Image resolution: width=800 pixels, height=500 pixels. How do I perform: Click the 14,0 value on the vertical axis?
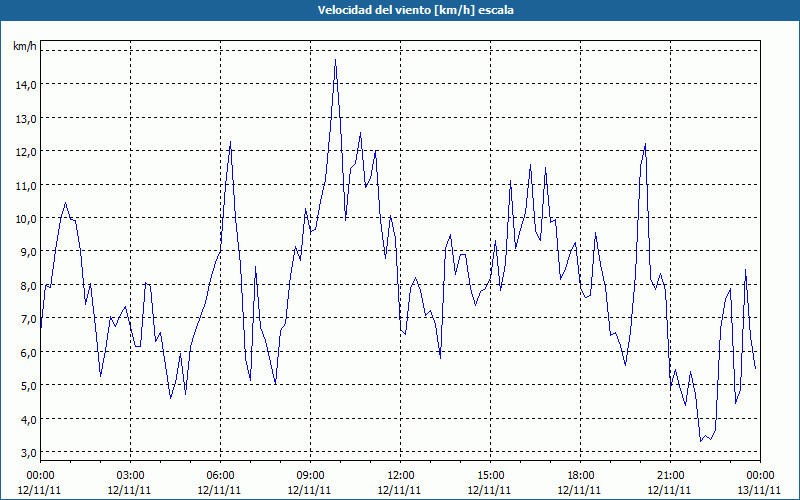(26, 85)
